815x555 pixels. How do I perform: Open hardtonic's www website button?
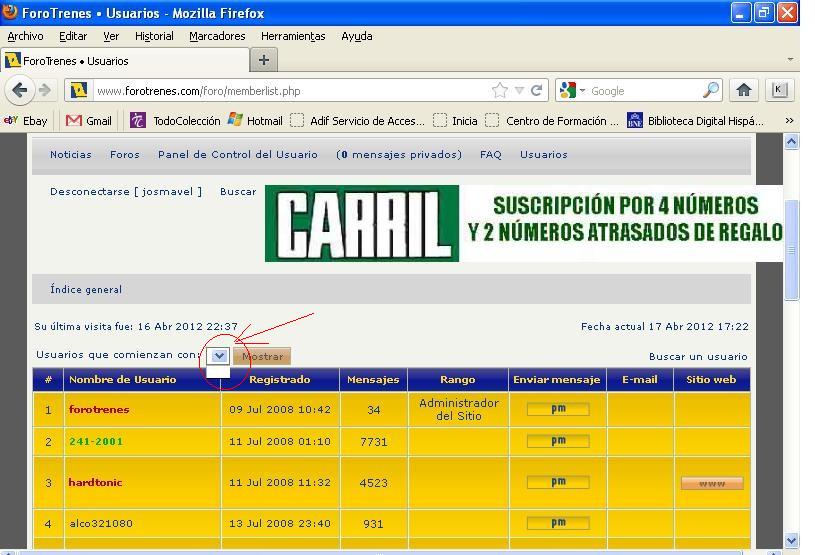[x=712, y=483]
